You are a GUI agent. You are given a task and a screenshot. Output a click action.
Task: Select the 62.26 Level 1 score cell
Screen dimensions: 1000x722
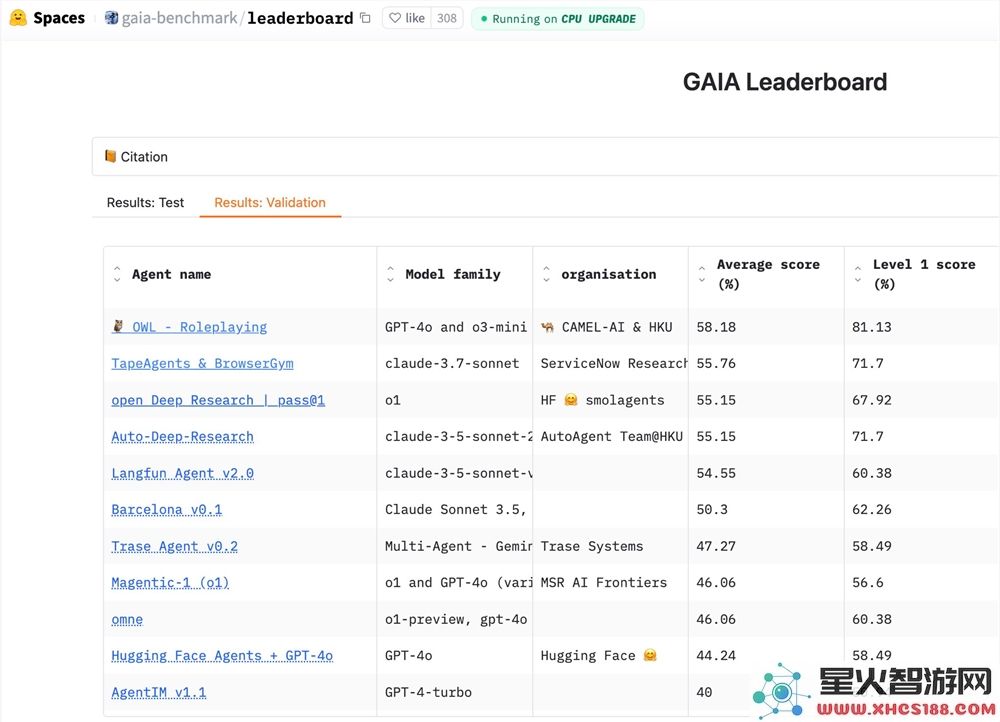point(922,510)
